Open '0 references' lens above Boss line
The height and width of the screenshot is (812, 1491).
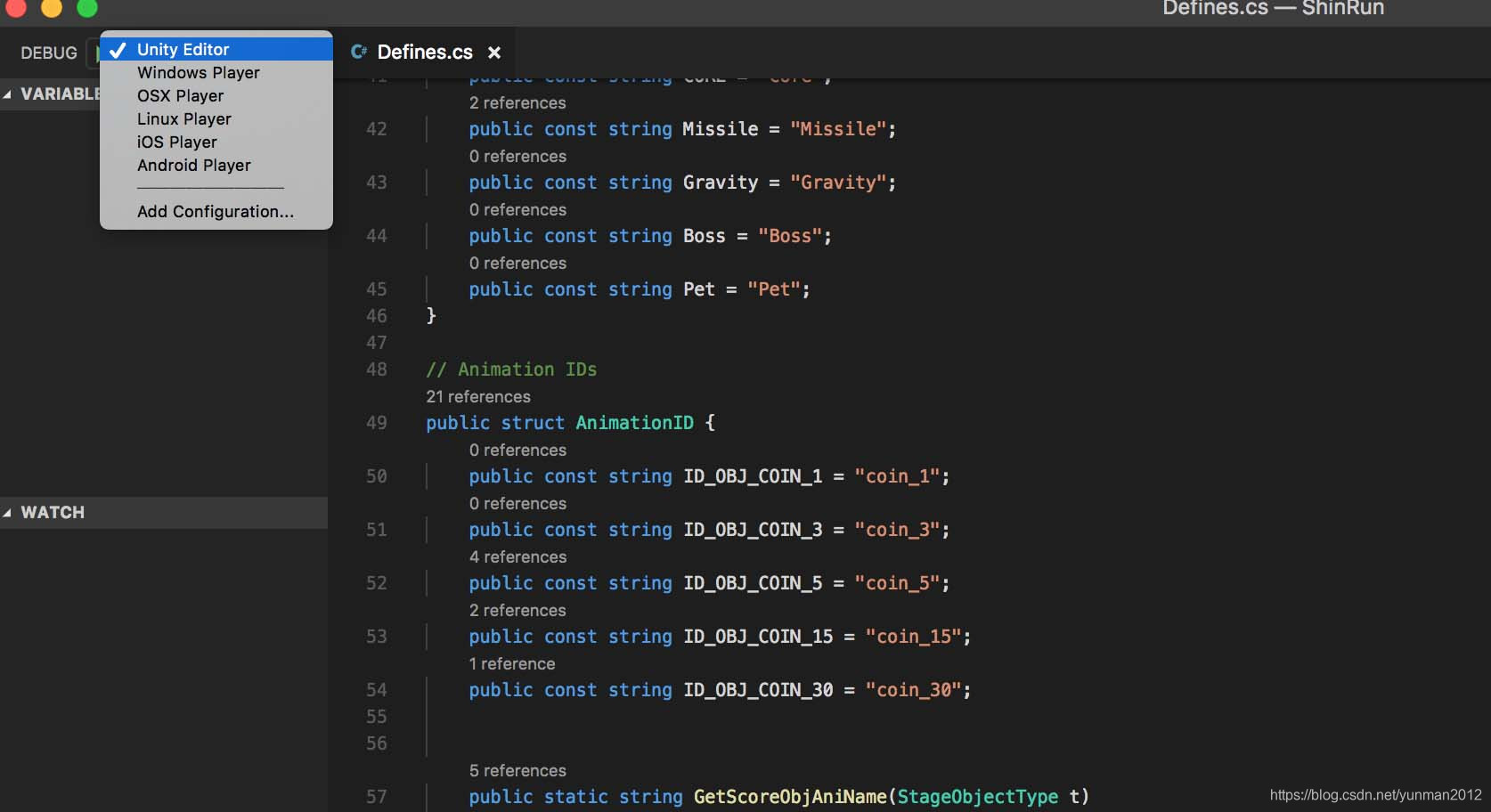(517, 209)
